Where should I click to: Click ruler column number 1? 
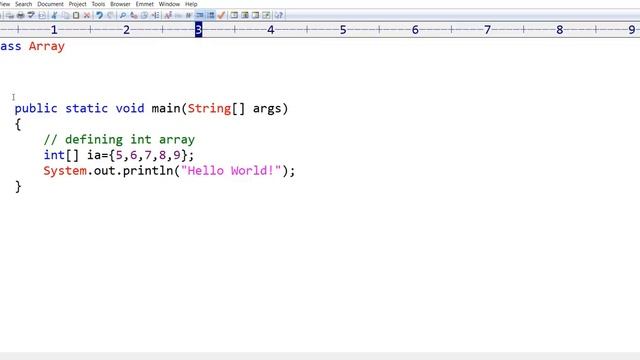[x=54, y=29]
